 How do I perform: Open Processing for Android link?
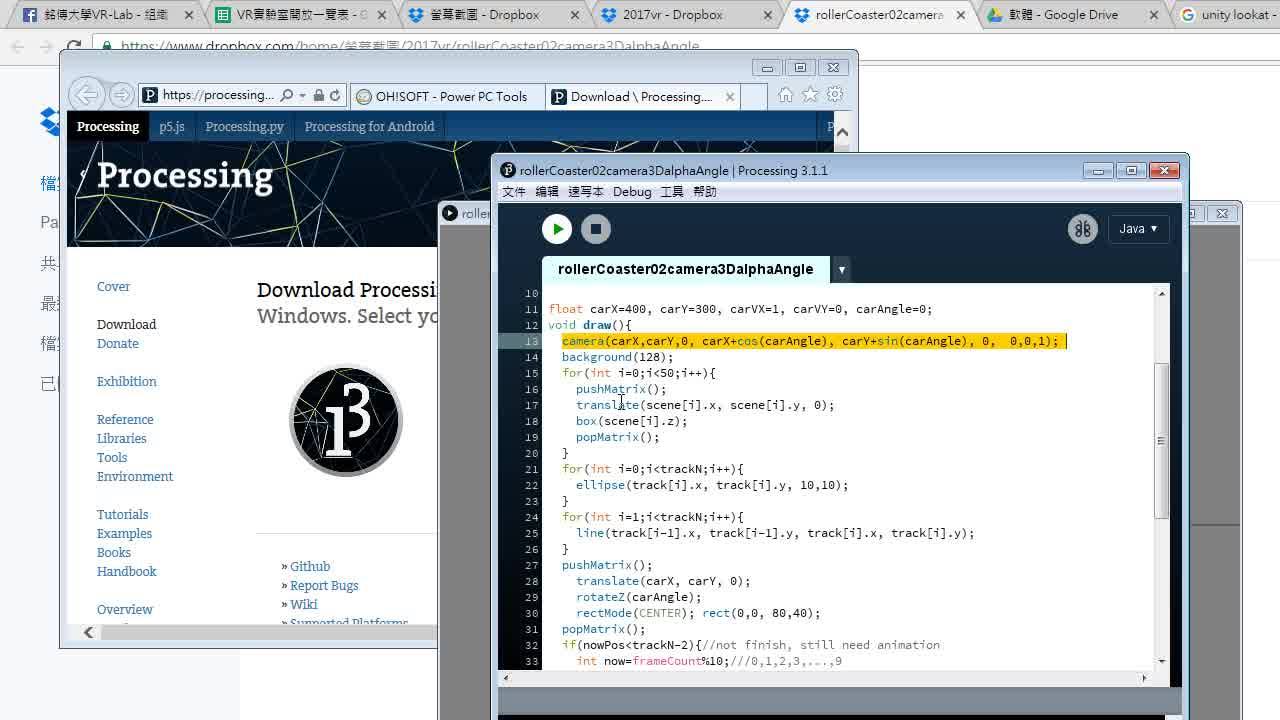370,127
